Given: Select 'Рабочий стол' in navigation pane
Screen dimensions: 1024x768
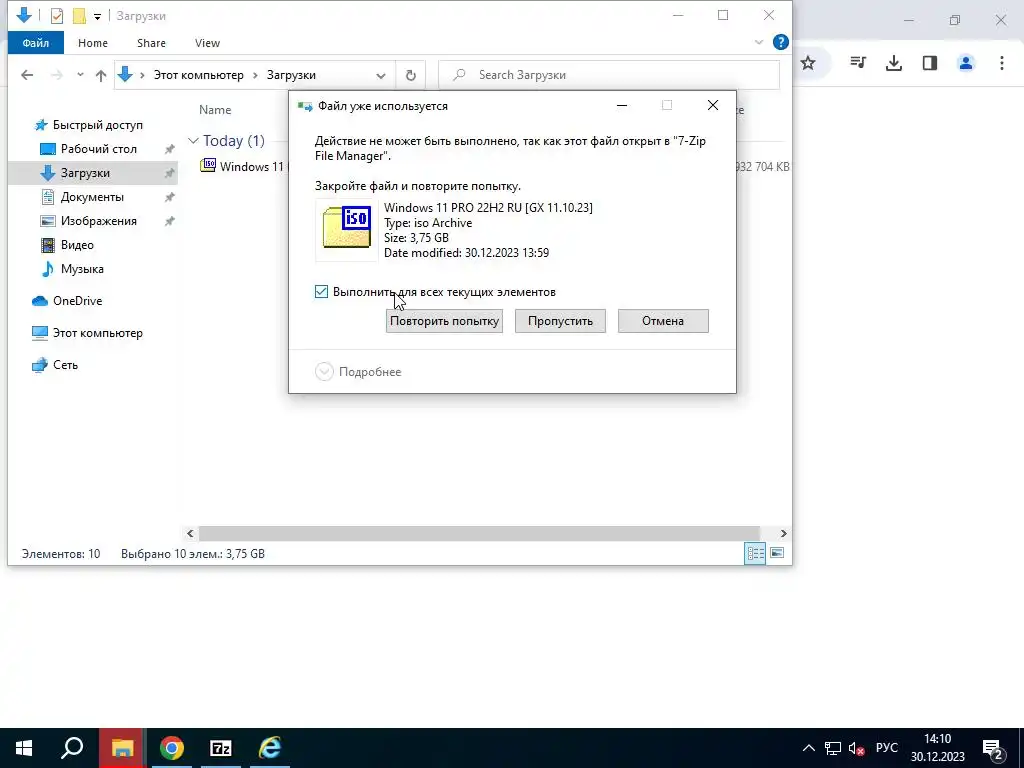Looking at the screenshot, I should pos(99,149).
